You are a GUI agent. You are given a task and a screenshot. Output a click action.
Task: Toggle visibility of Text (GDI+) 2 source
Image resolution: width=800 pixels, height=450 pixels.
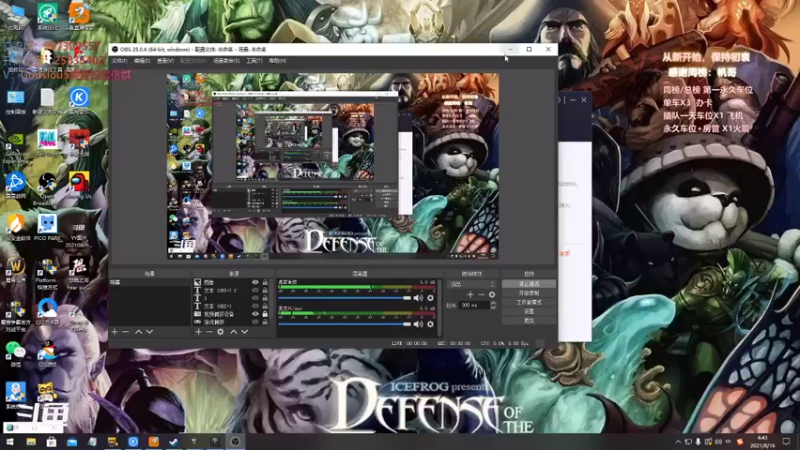pos(255,290)
